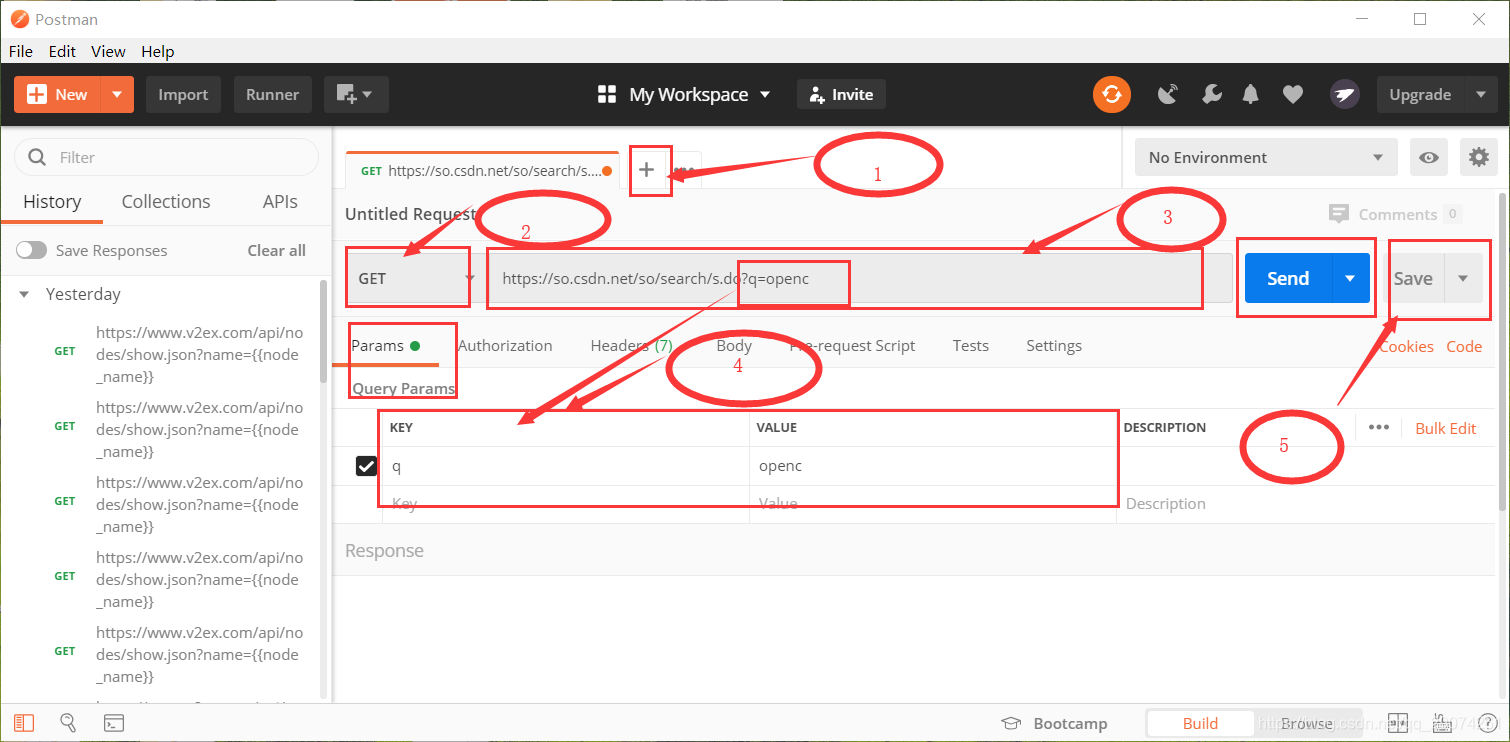Open the Authorization tab
Viewport: 1510px width, 742px height.
[x=505, y=346]
